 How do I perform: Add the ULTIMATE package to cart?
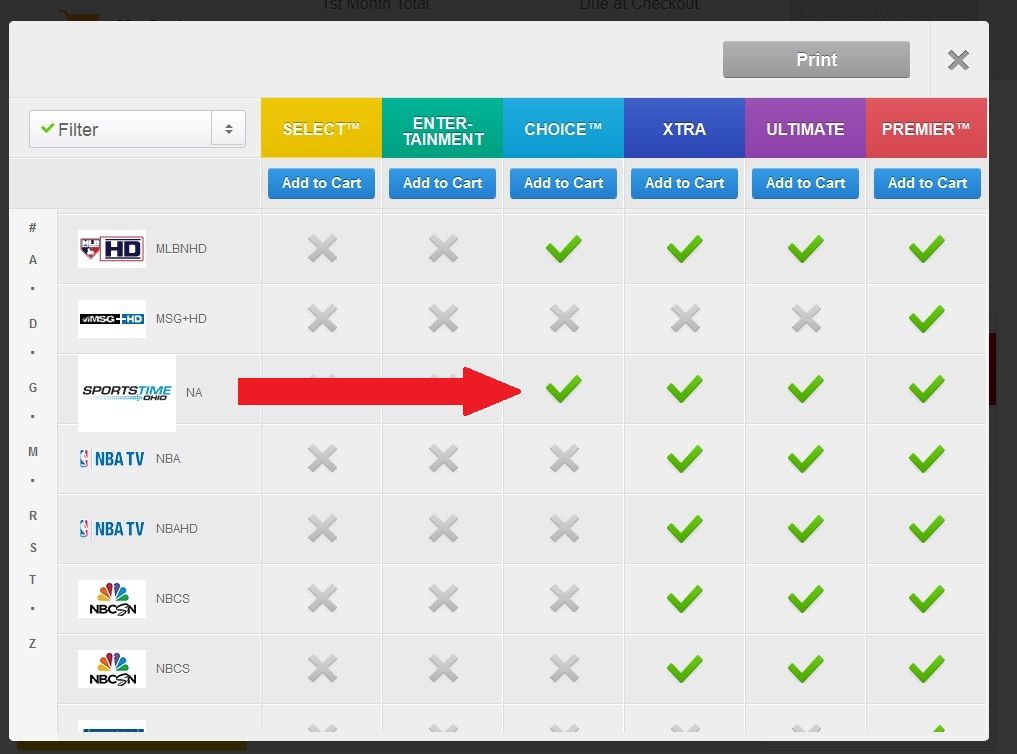click(x=805, y=183)
